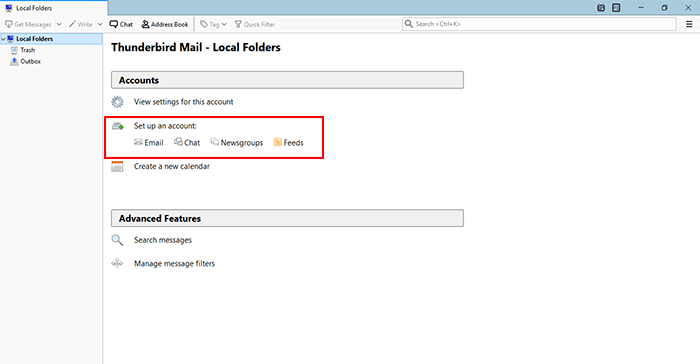700x364 pixels.
Task: Click View settings for this account
Action: pyautogui.click(x=183, y=102)
